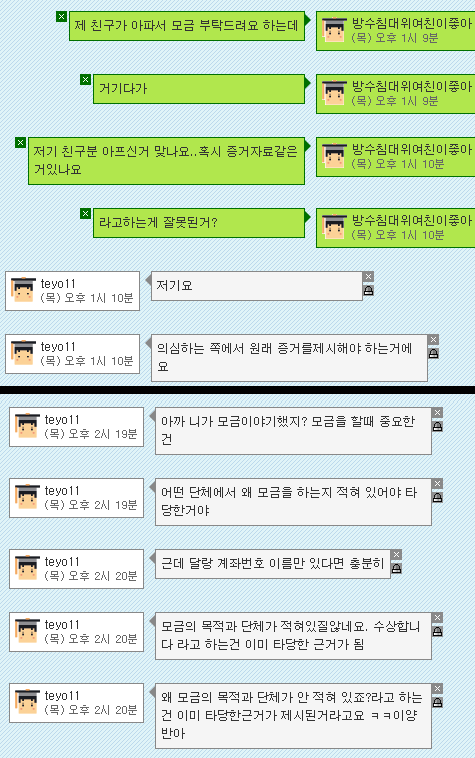Report the last message ending "이양반아"

(437, 702)
